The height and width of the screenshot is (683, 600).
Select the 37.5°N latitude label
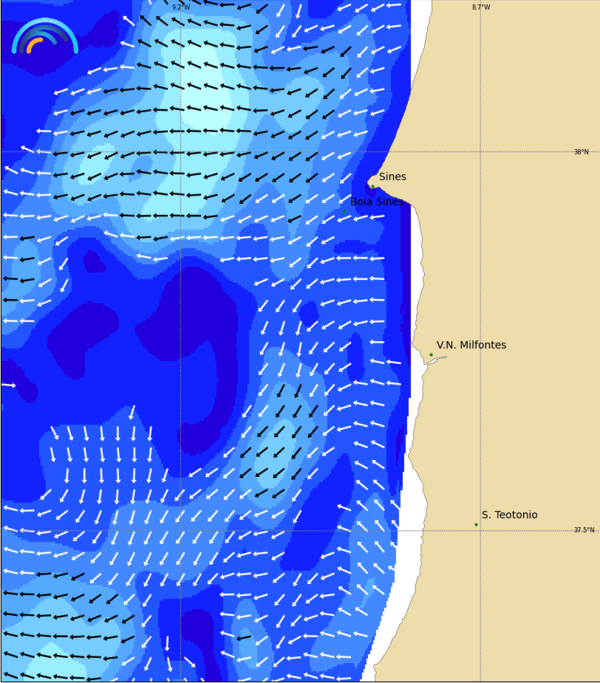click(x=583, y=530)
